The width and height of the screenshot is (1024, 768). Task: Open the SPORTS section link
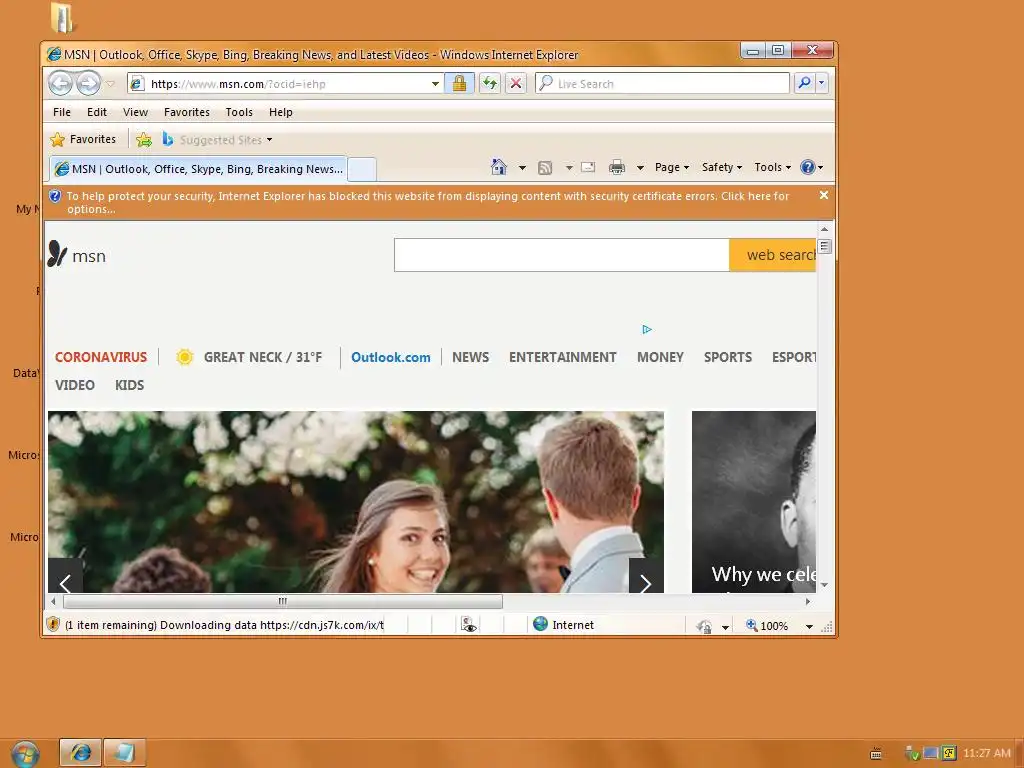[728, 357]
